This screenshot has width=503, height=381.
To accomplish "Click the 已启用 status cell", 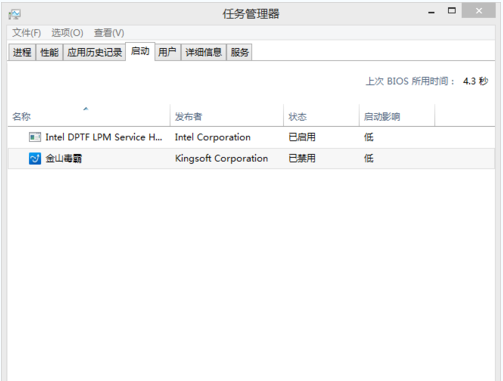I will [302, 137].
